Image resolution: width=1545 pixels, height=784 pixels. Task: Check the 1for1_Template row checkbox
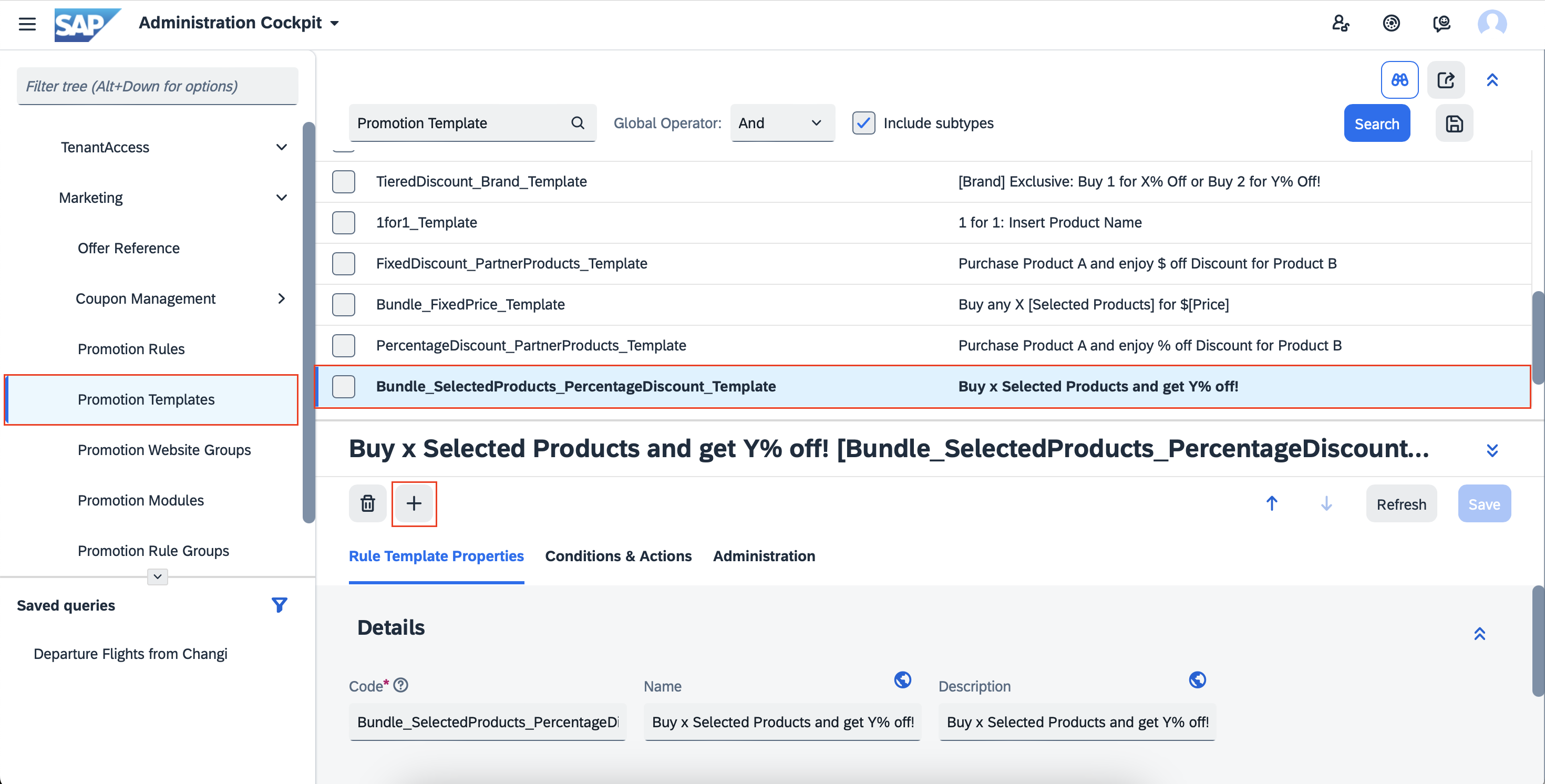click(x=344, y=223)
